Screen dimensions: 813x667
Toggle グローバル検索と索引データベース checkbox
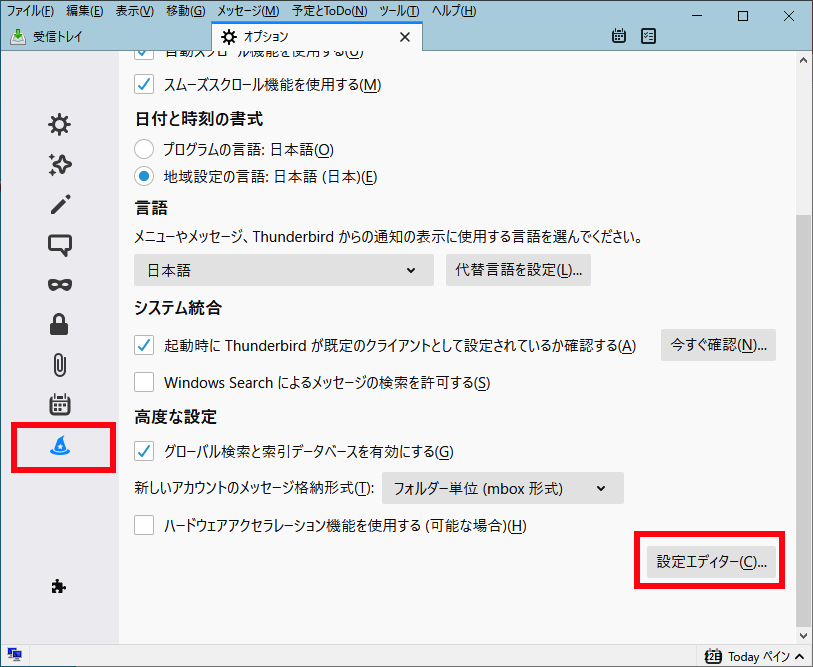pyautogui.click(x=144, y=451)
